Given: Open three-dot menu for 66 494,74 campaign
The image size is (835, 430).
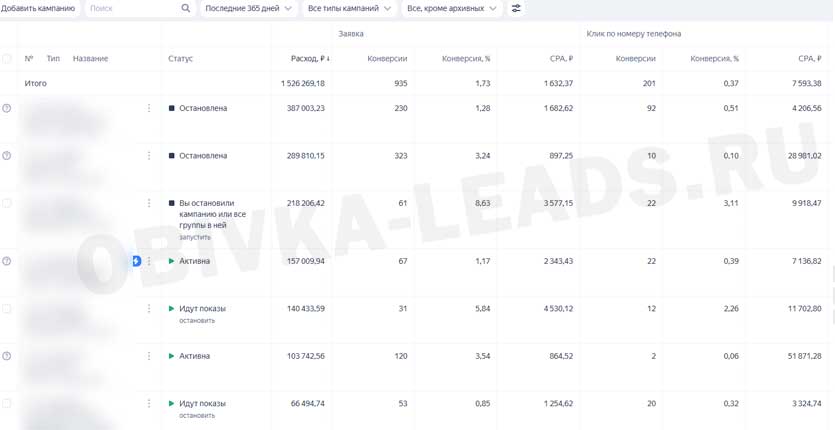Looking at the screenshot, I should click(149, 404).
